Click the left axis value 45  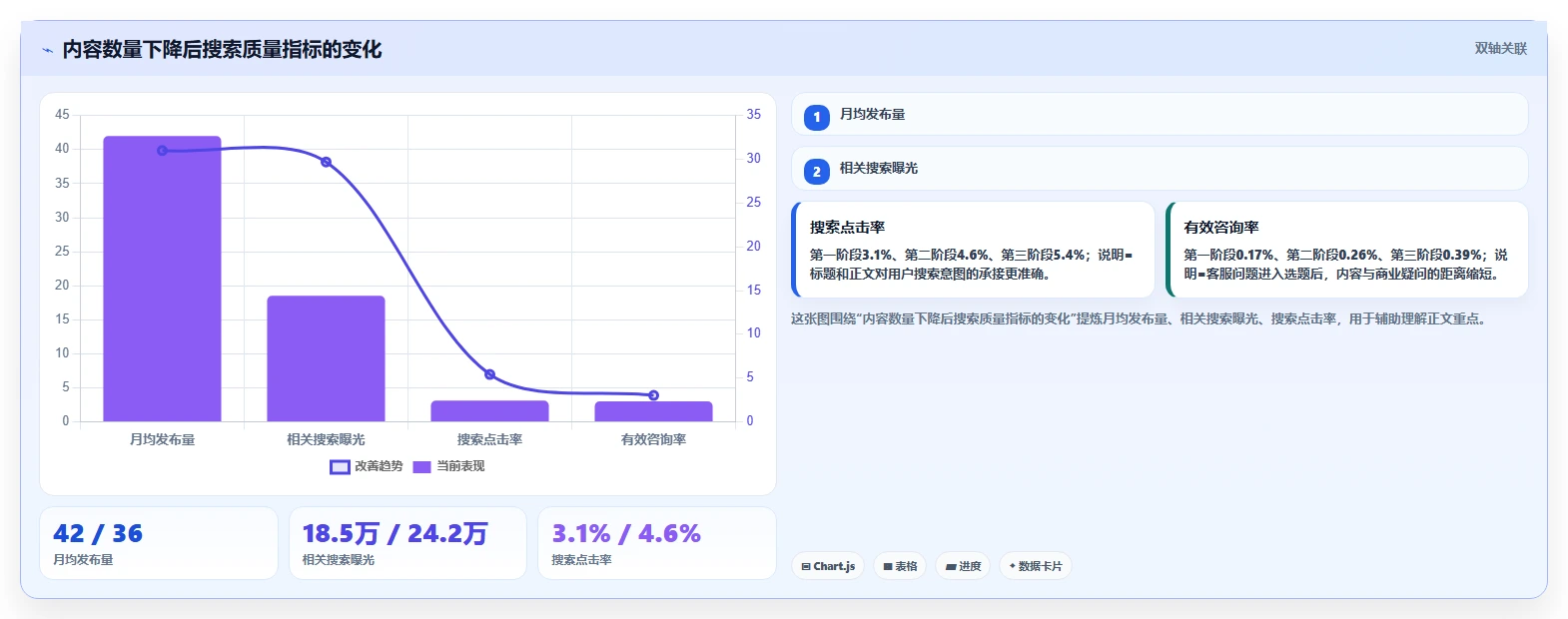point(62,115)
